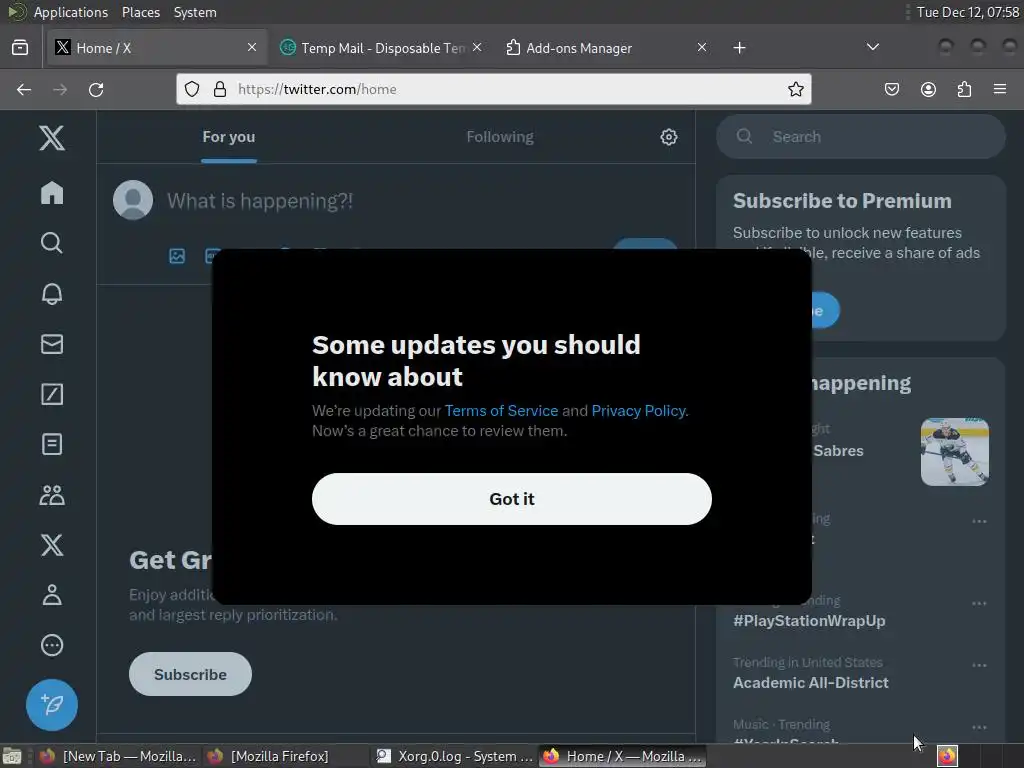This screenshot has height=768, width=1024.
Task: Expand the list all tabs chevron
Action: (x=872, y=47)
